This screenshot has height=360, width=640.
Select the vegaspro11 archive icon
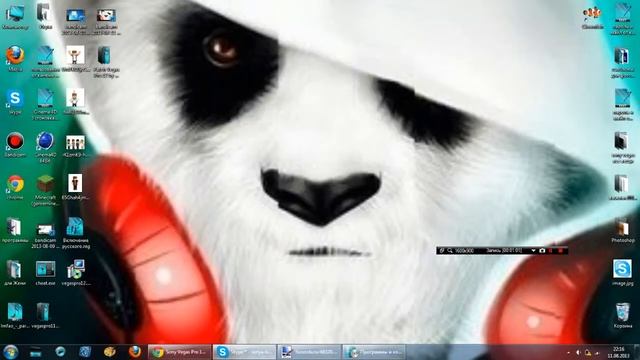(x=44, y=316)
